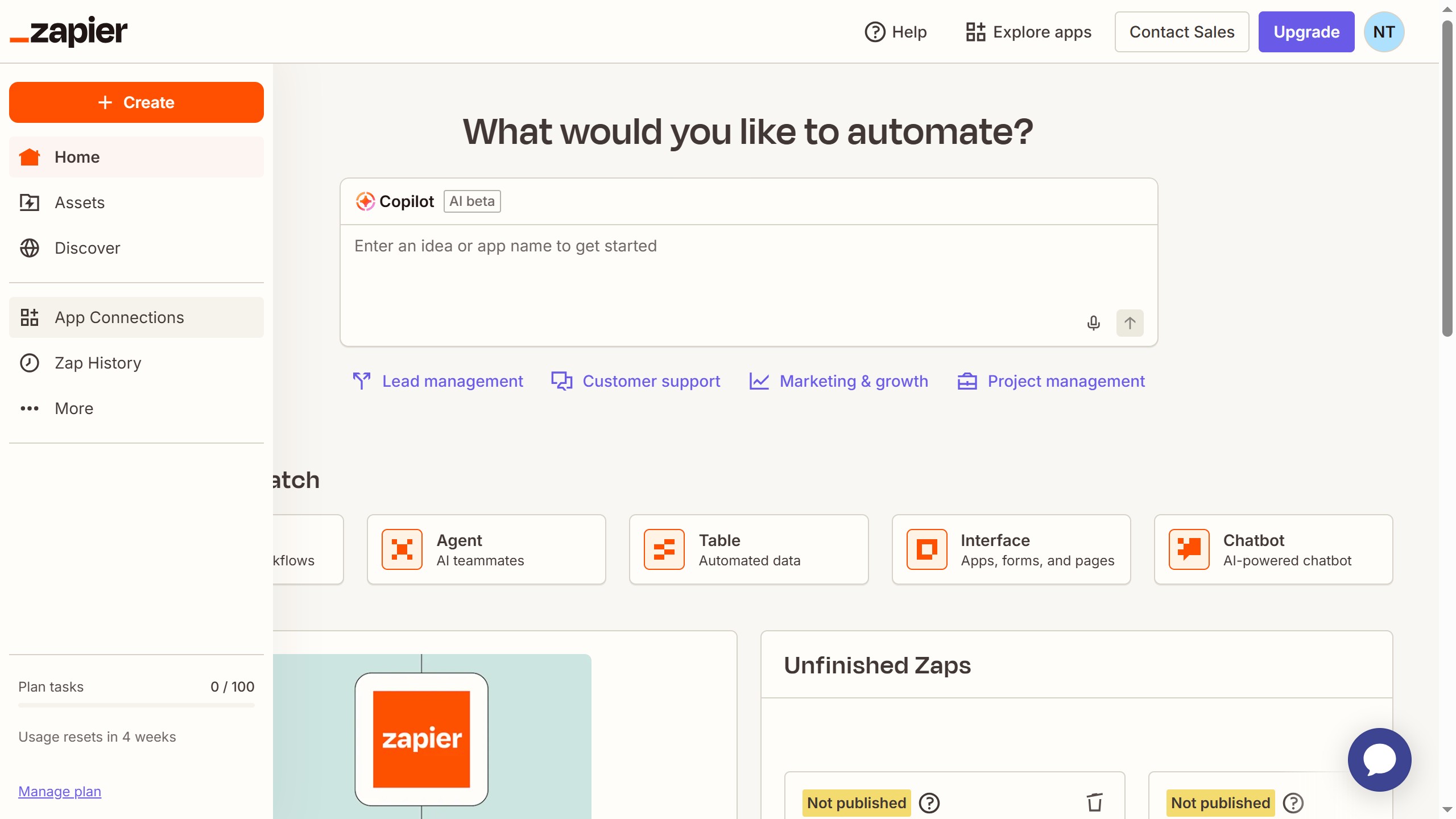
Task: Open App Connections in the sidebar
Action: point(136,317)
